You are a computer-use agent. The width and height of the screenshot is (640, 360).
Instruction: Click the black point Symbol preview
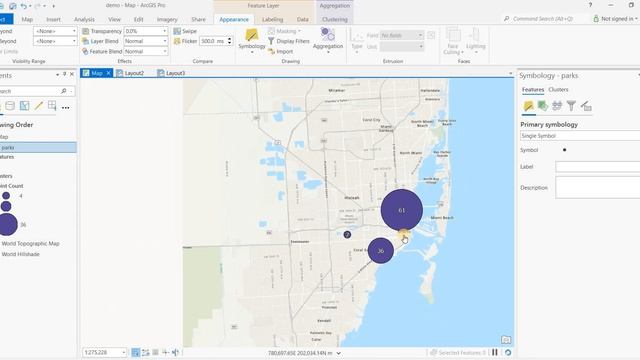click(x=564, y=150)
